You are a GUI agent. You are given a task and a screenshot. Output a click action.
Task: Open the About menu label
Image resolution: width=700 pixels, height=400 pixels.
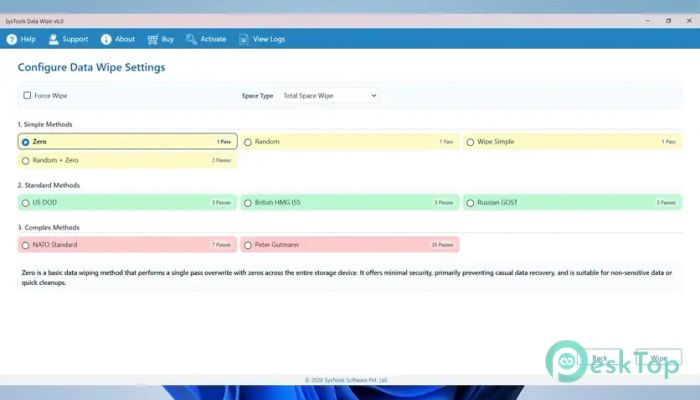(x=125, y=39)
